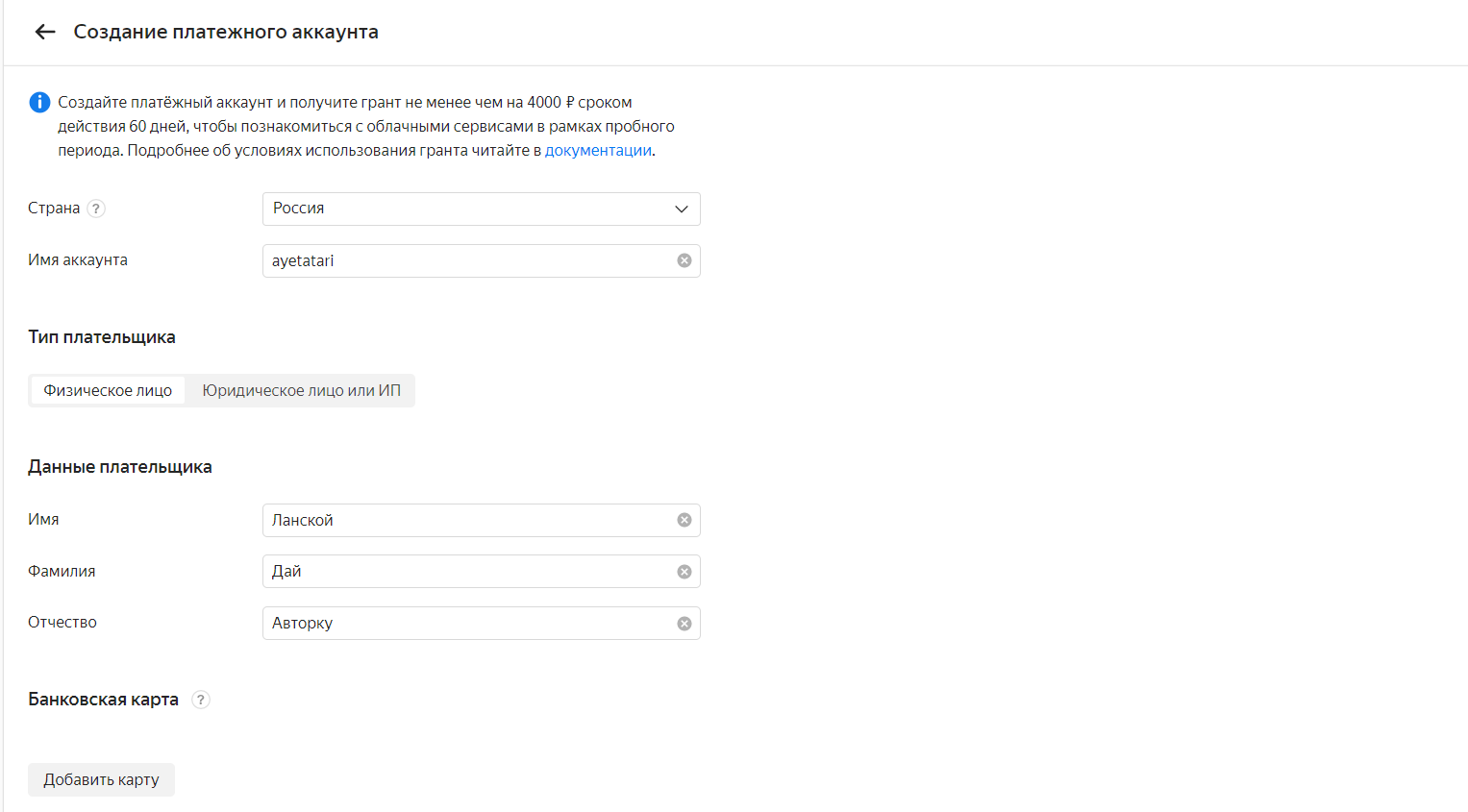
Task: Show help tooltip for Банковская карта
Action: point(200,700)
